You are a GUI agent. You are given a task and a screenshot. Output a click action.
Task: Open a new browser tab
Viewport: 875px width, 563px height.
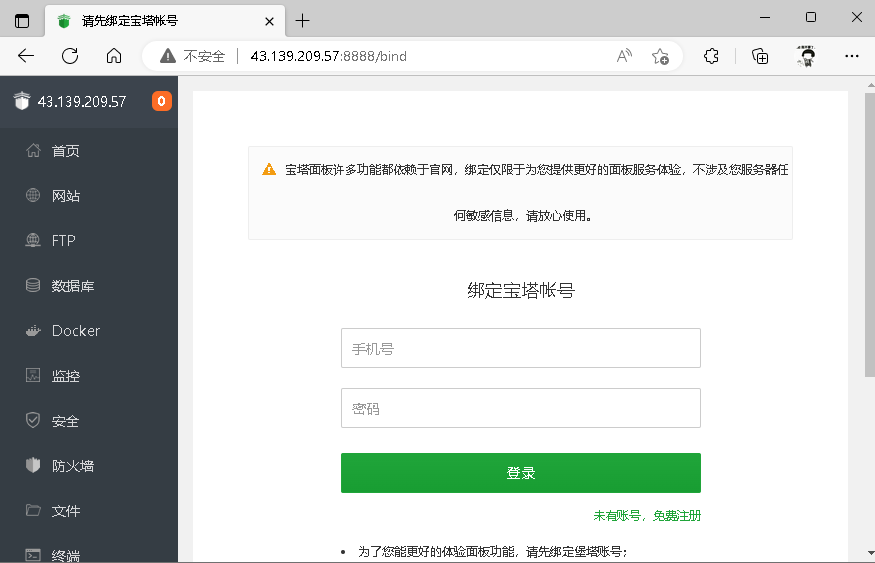(x=302, y=21)
